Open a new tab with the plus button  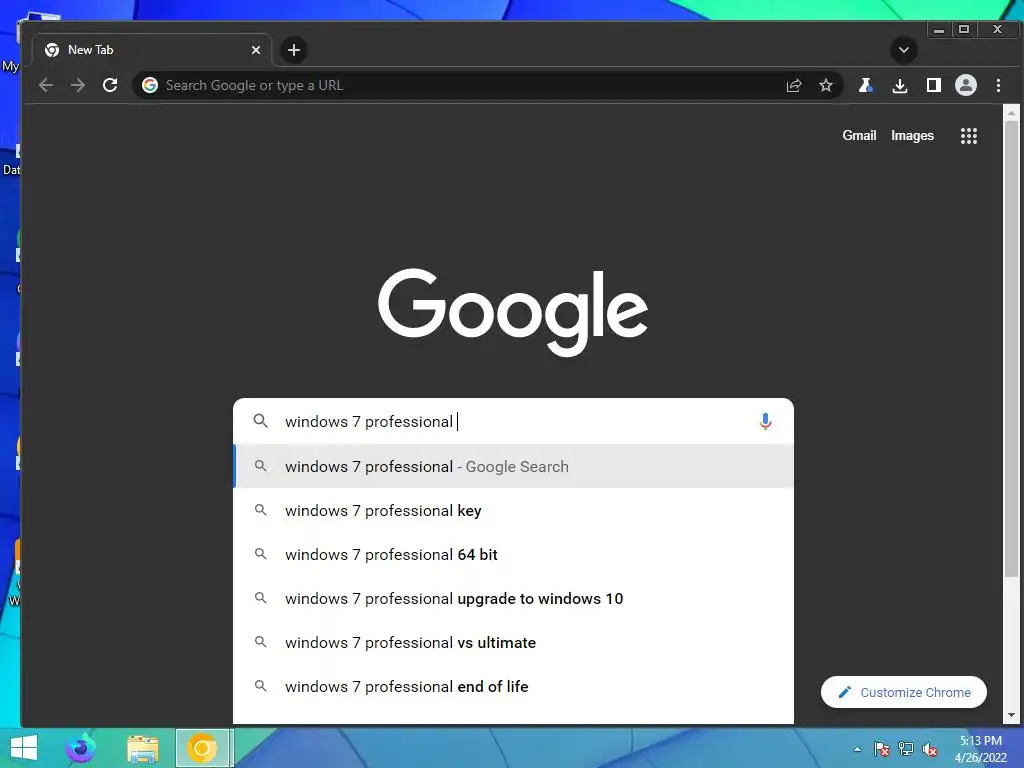[x=294, y=50]
